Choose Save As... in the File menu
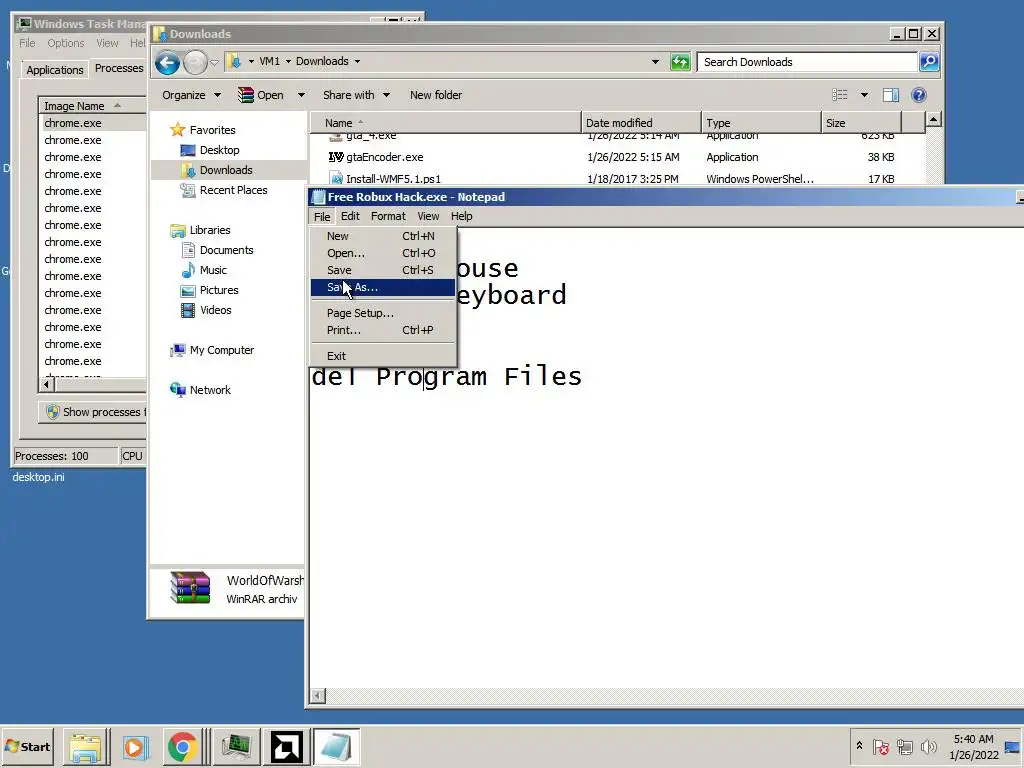 click(383, 287)
